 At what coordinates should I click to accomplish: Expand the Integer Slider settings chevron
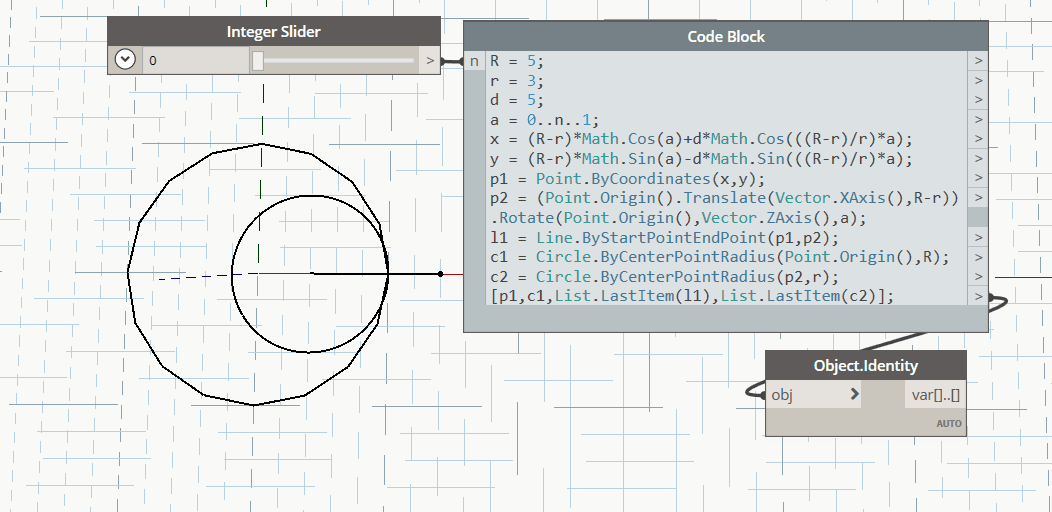(x=125, y=60)
